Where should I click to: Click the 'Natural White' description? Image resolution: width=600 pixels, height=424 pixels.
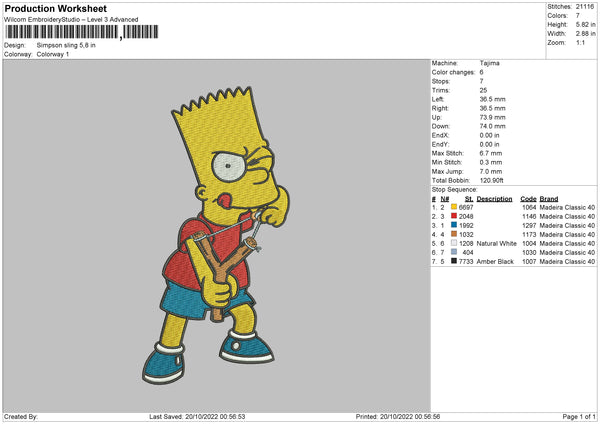(497, 243)
